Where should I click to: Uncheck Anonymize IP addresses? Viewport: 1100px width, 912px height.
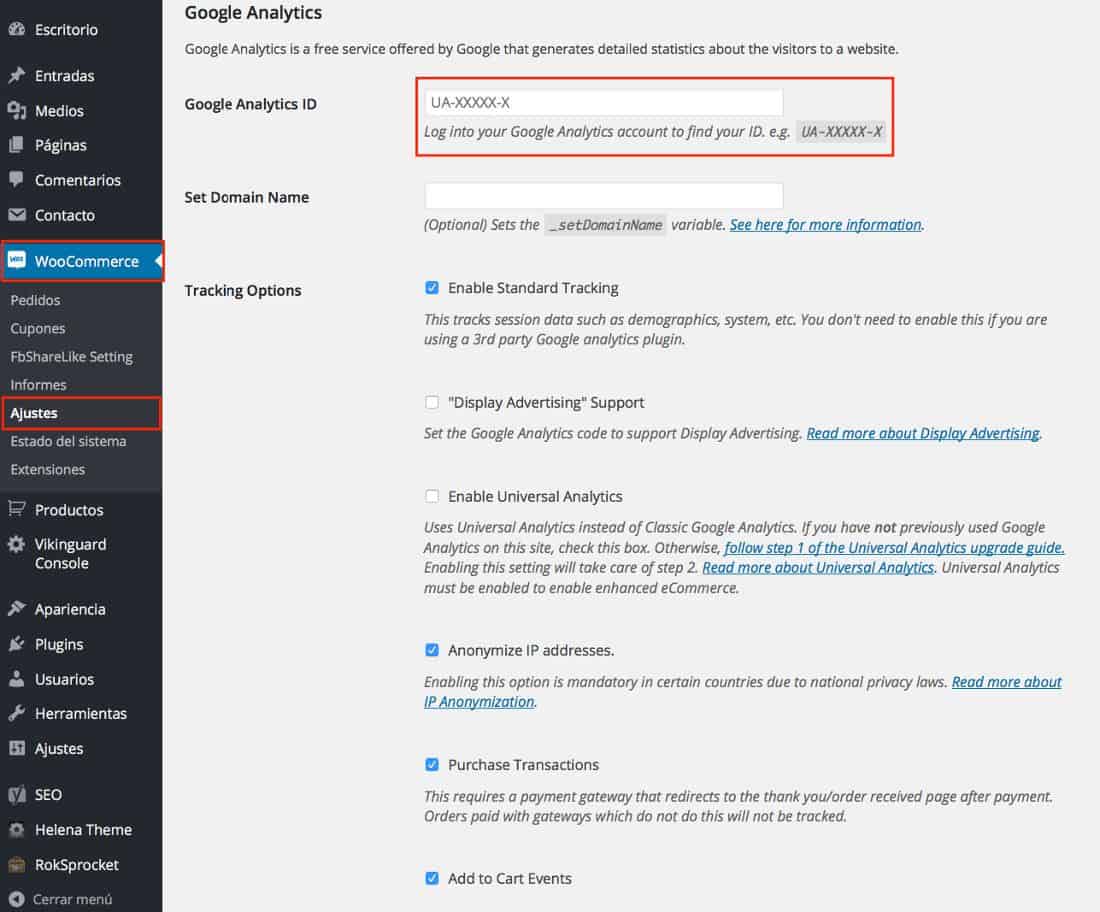point(432,650)
